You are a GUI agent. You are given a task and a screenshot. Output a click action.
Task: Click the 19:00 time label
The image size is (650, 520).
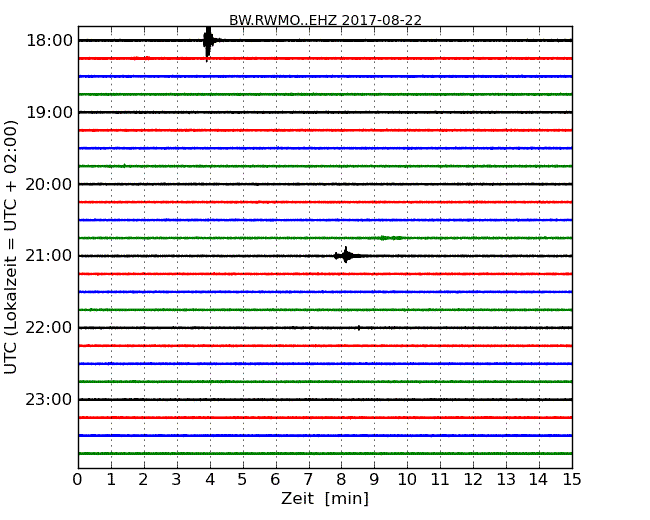tap(49, 112)
